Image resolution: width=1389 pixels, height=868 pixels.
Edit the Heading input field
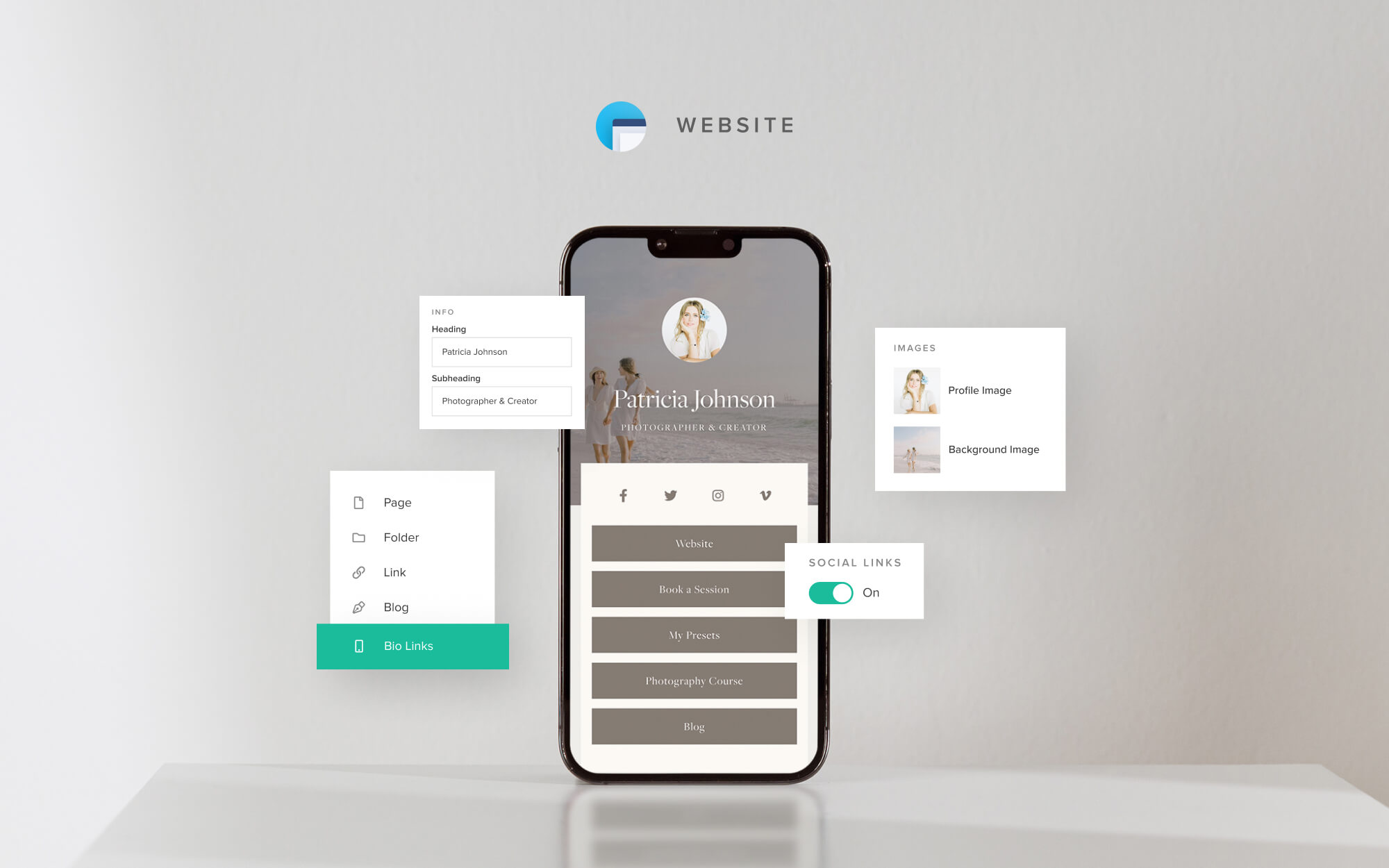pyautogui.click(x=501, y=352)
